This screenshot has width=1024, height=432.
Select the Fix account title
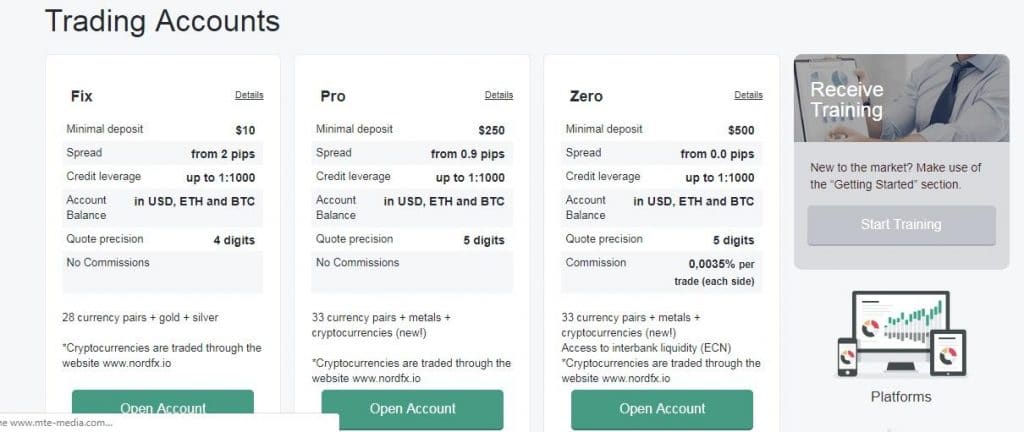[x=82, y=97]
